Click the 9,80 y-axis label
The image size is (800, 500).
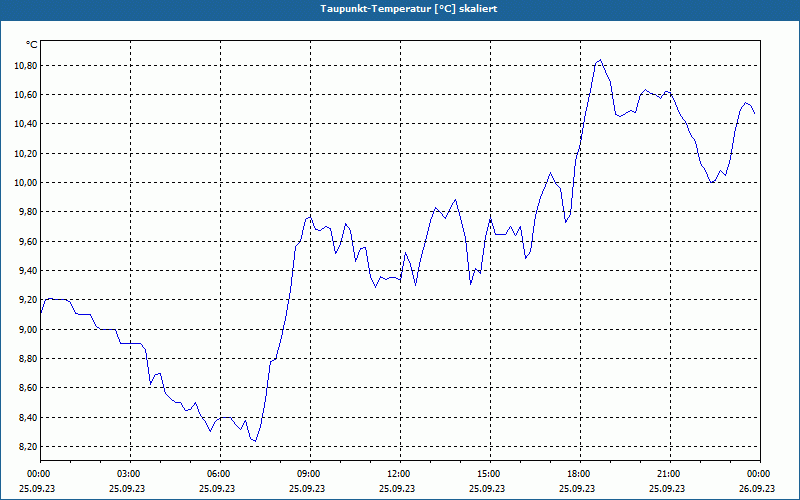(x=29, y=212)
